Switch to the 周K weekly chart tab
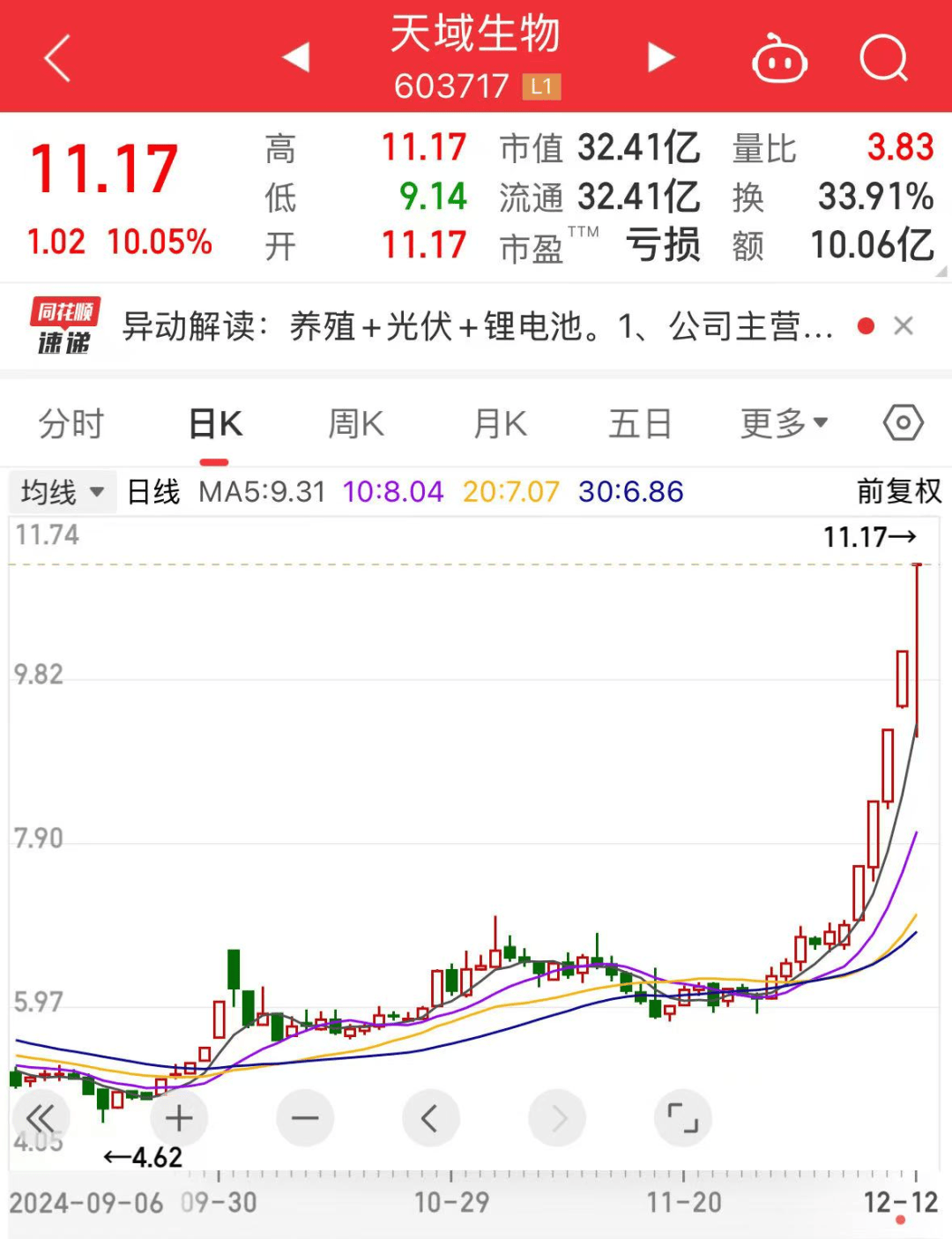 click(x=353, y=423)
